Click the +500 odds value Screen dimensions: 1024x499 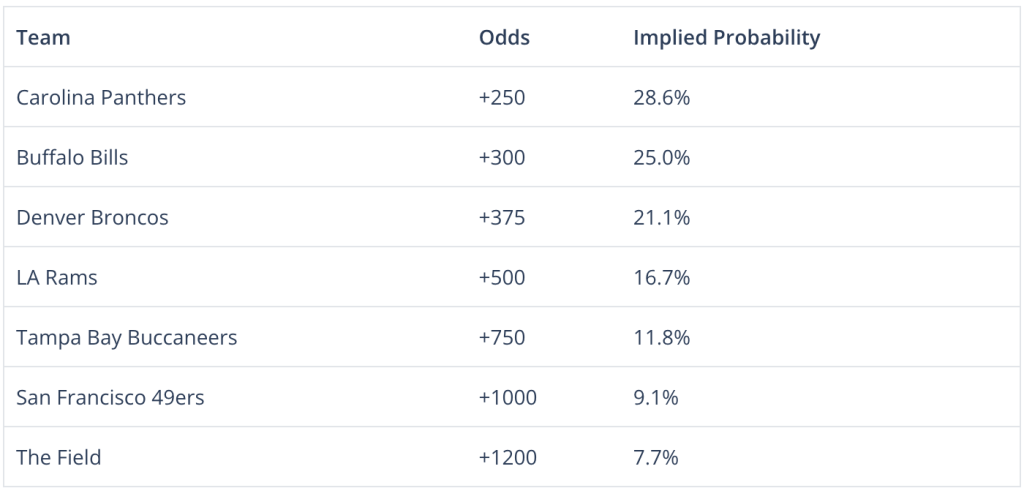click(x=502, y=278)
